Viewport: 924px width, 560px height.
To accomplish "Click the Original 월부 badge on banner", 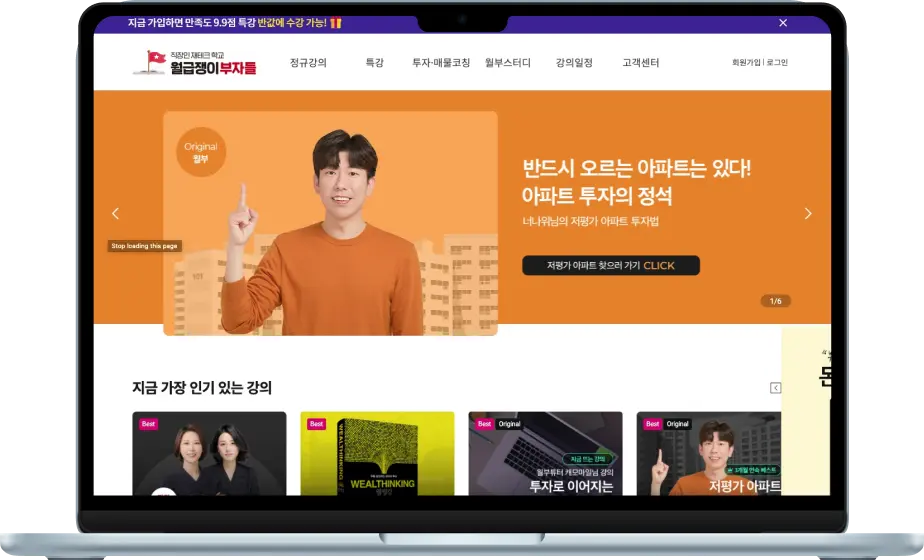I will point(201,152).
